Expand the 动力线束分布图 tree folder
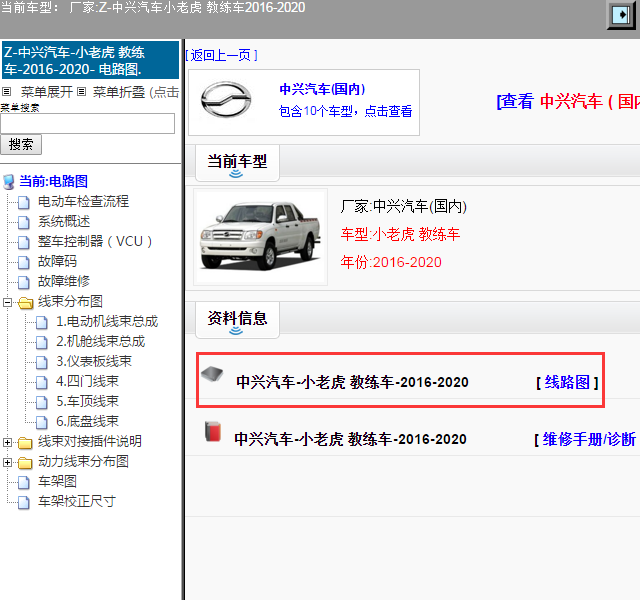The height and width of the screenshot is (600, 640). (7, 462)
